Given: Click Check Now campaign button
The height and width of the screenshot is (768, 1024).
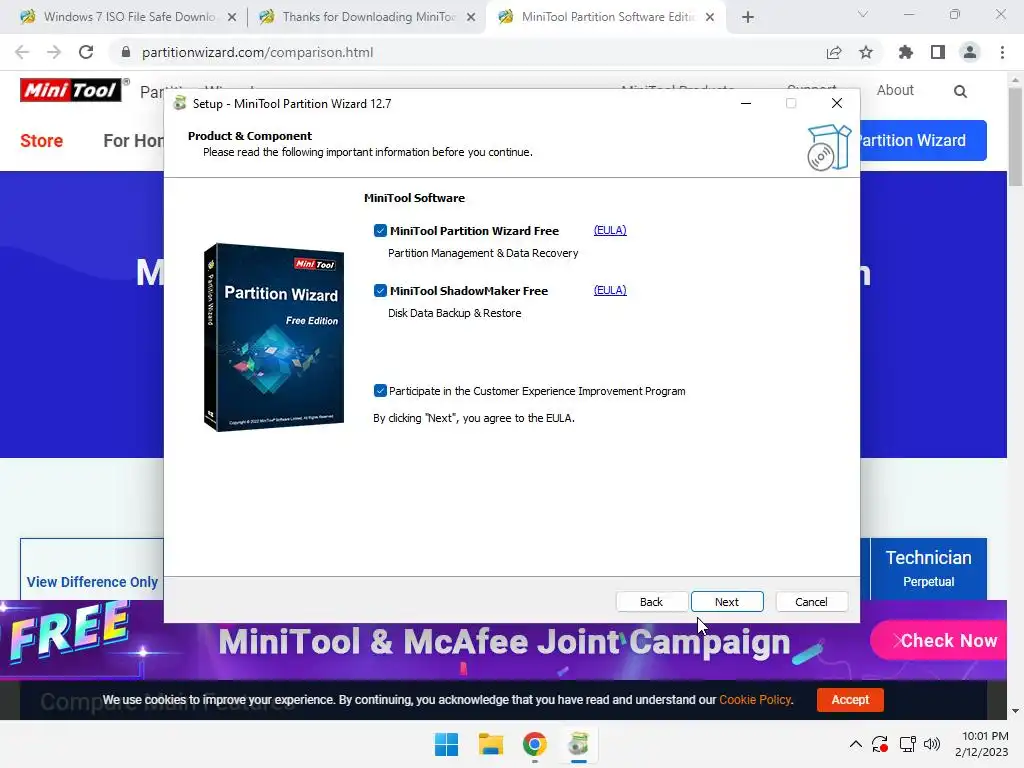Looking at the screenshot, I should [x=939, y=641].
